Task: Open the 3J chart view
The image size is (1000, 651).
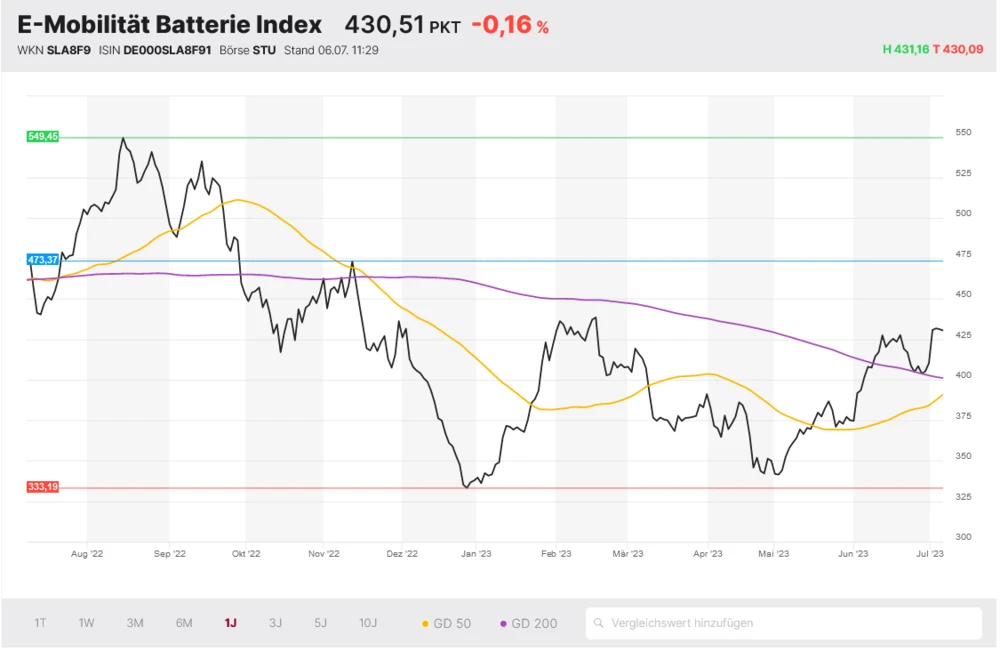Action: pos(276,623)
